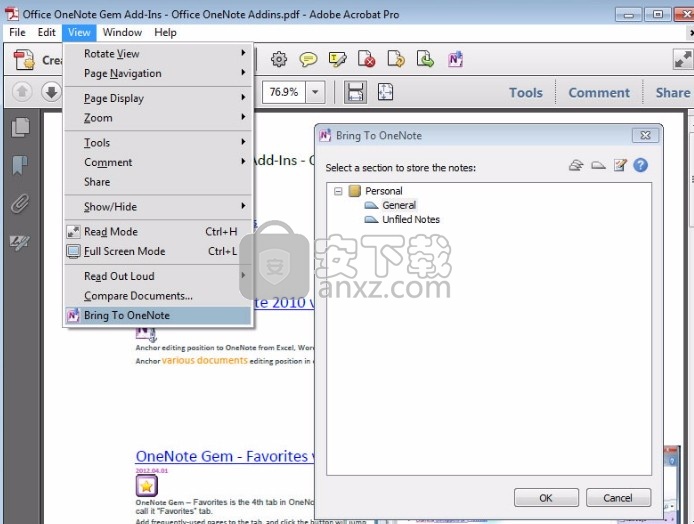Select the highlight text tool icon

[x=337, y=59]
